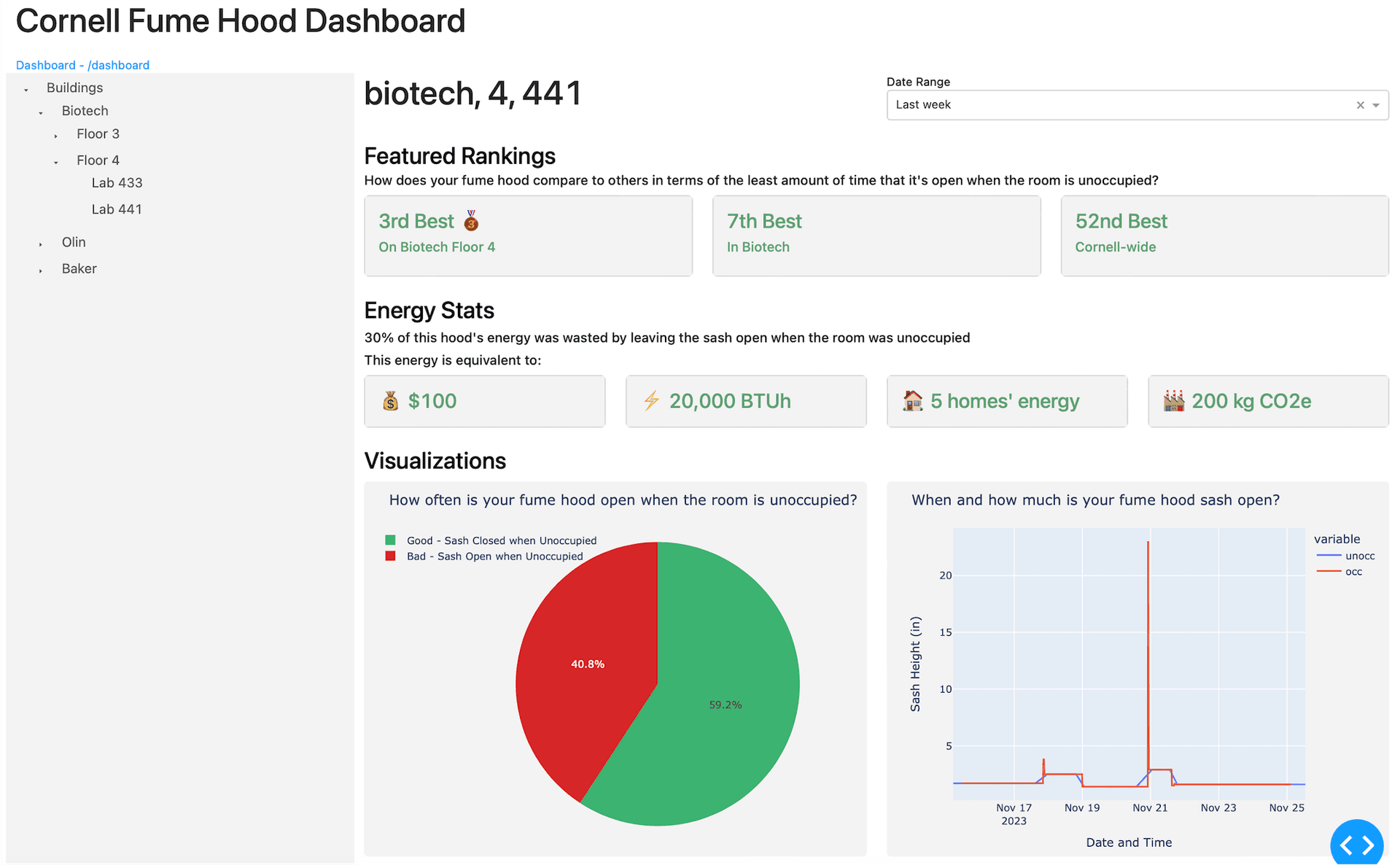
Task: Click the money bag icon beside $100
Action: click(391, 401)
